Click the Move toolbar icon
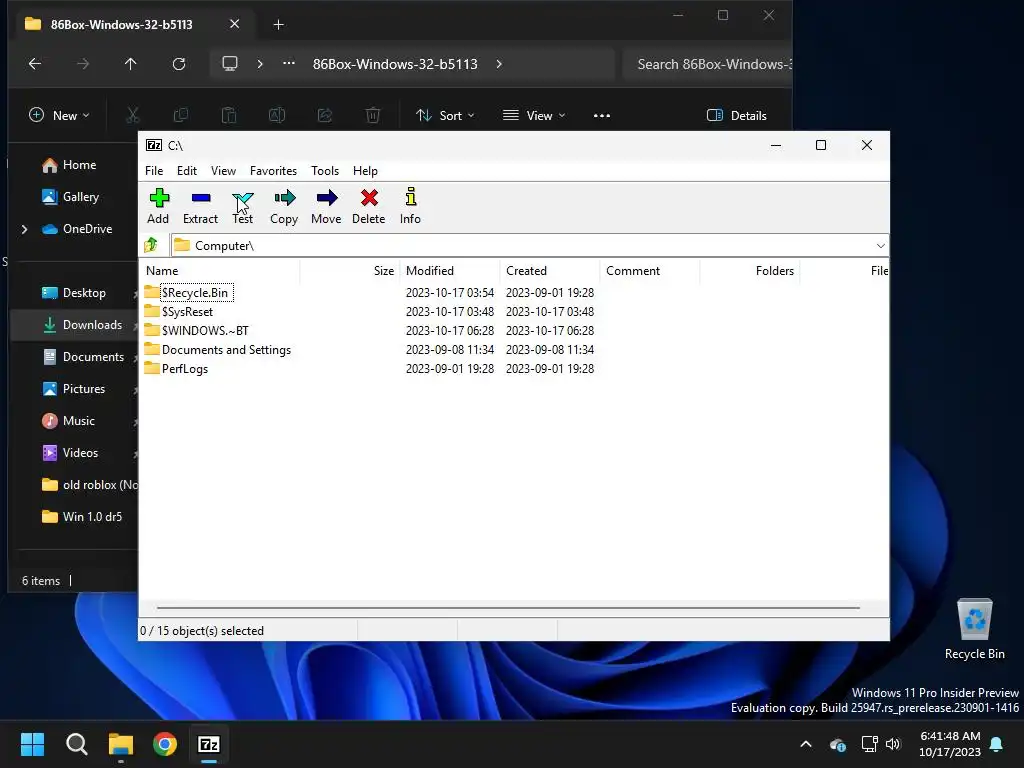Image resolution: width=1024 pixels, height=768 pixels. click(326, 206)
